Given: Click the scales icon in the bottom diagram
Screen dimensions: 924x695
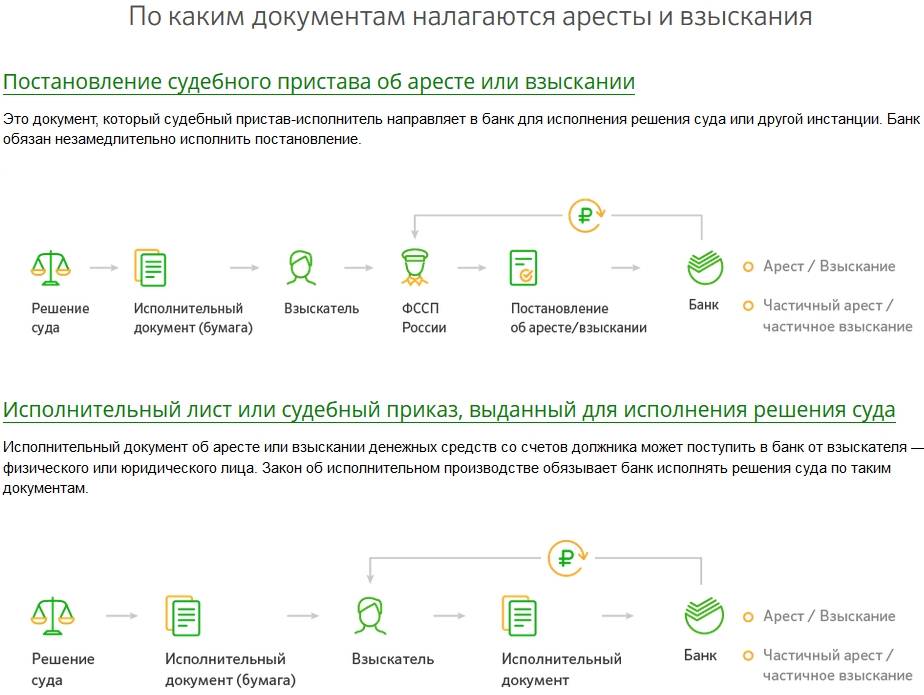Looking at the screenshot, I should (52, 617).
